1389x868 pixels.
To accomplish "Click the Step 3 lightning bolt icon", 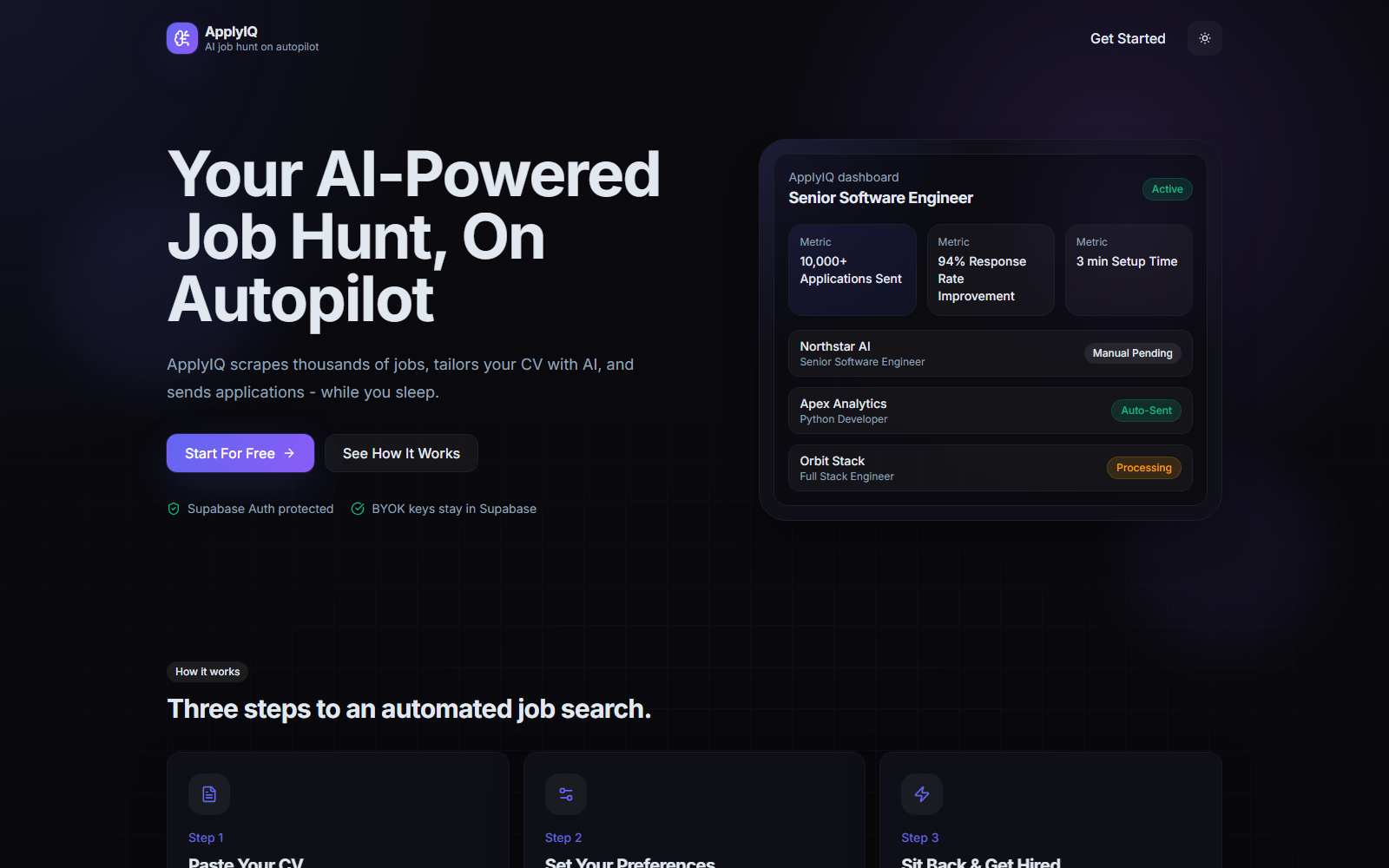I will (x=922, y=794).
